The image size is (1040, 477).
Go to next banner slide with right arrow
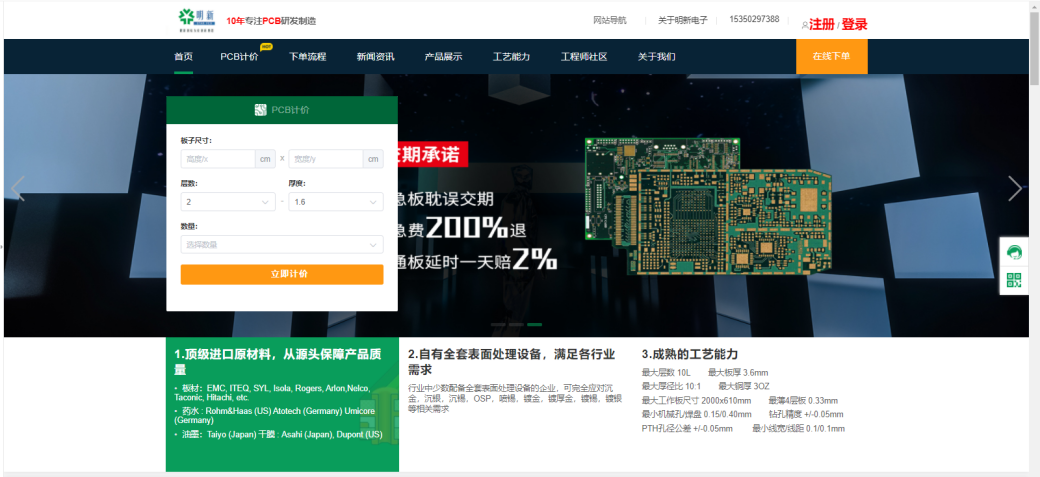coord(1015,188)
